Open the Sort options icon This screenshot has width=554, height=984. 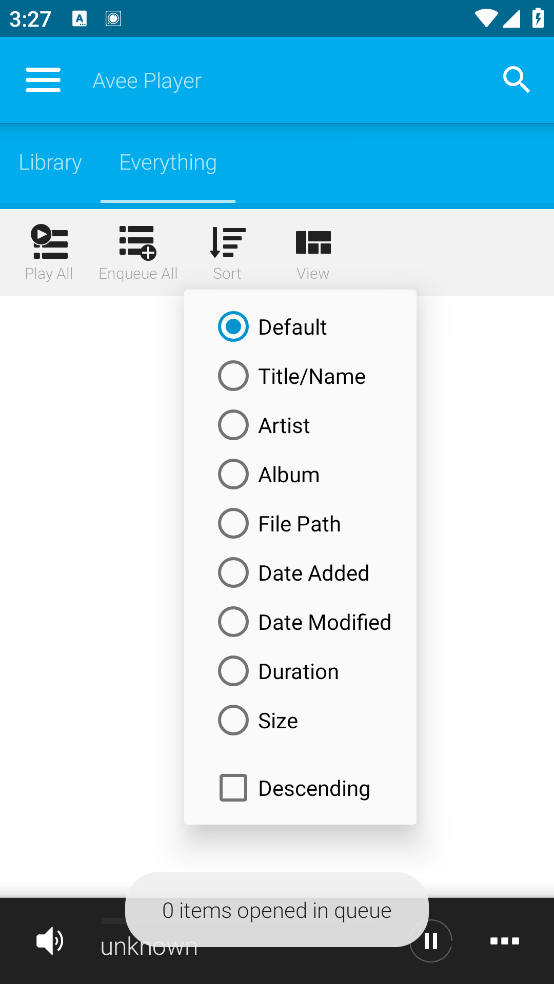click(x=227, y=242)
